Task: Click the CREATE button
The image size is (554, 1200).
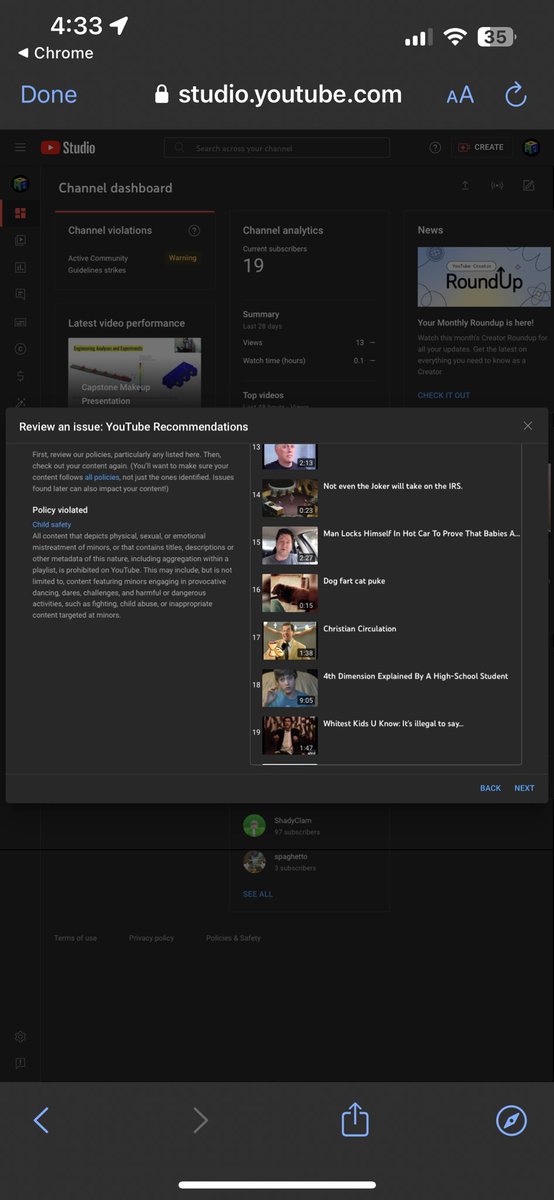Action: point(481,147)
